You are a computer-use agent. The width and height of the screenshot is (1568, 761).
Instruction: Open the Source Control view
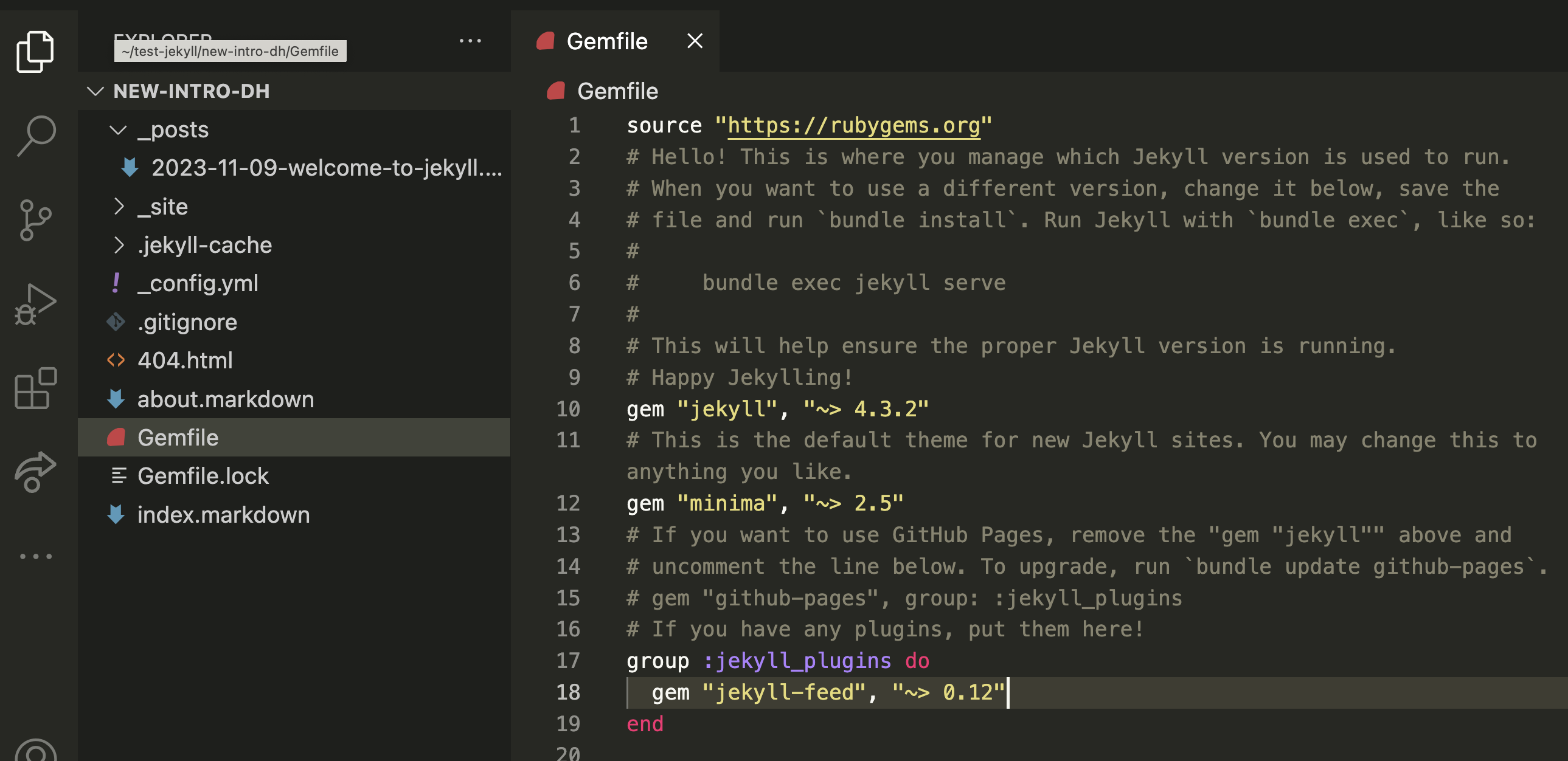(x=35, y=220)
